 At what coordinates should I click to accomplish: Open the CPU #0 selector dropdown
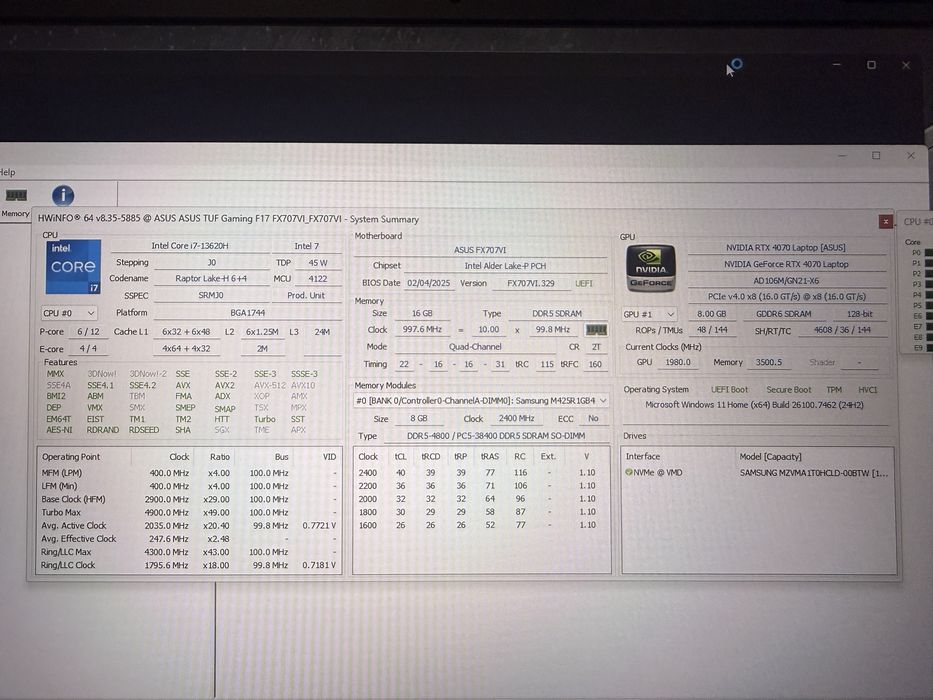pyautogui.click(x=68, y=312)
